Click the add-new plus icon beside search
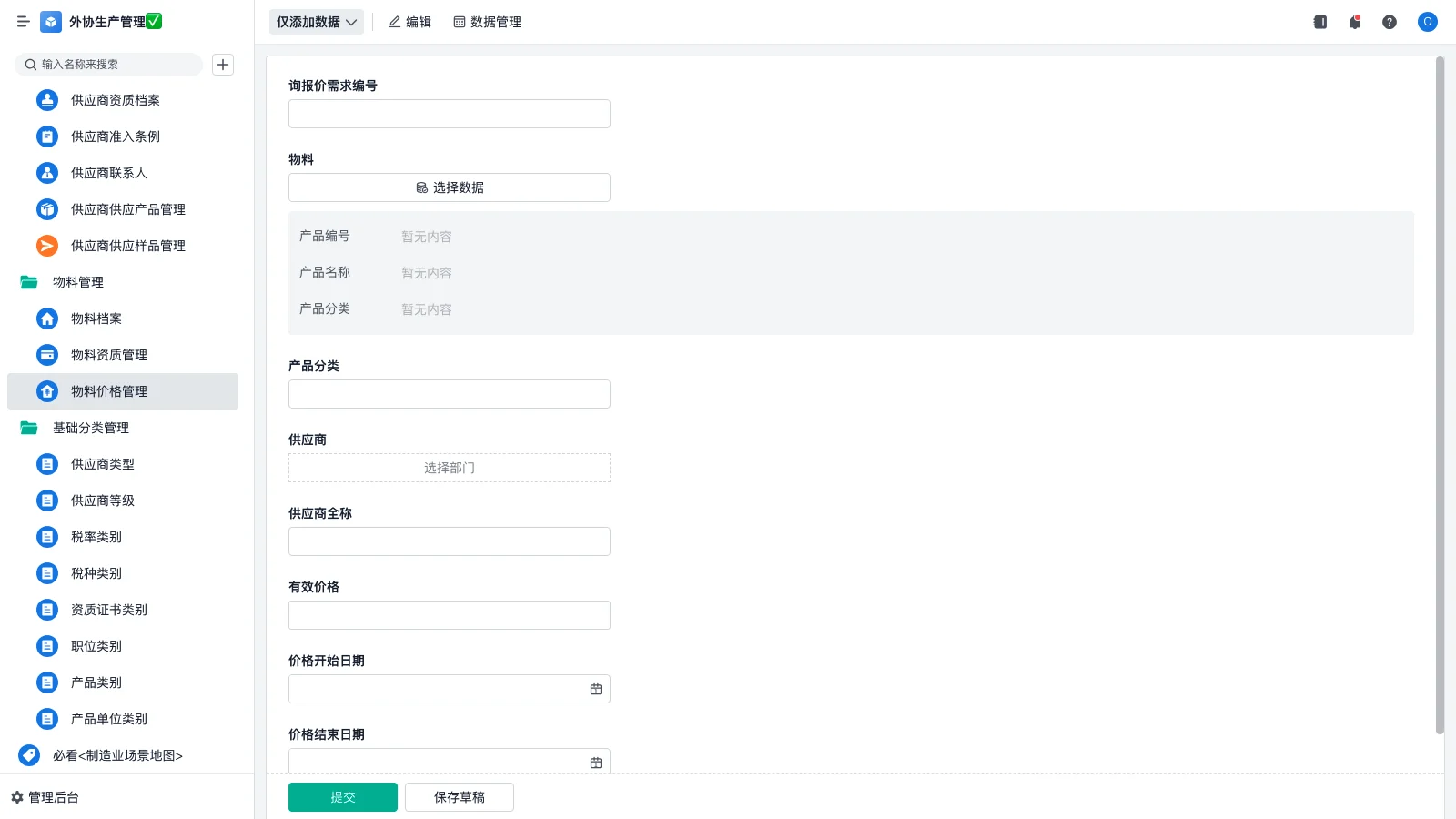 click(x=223, y=65)
